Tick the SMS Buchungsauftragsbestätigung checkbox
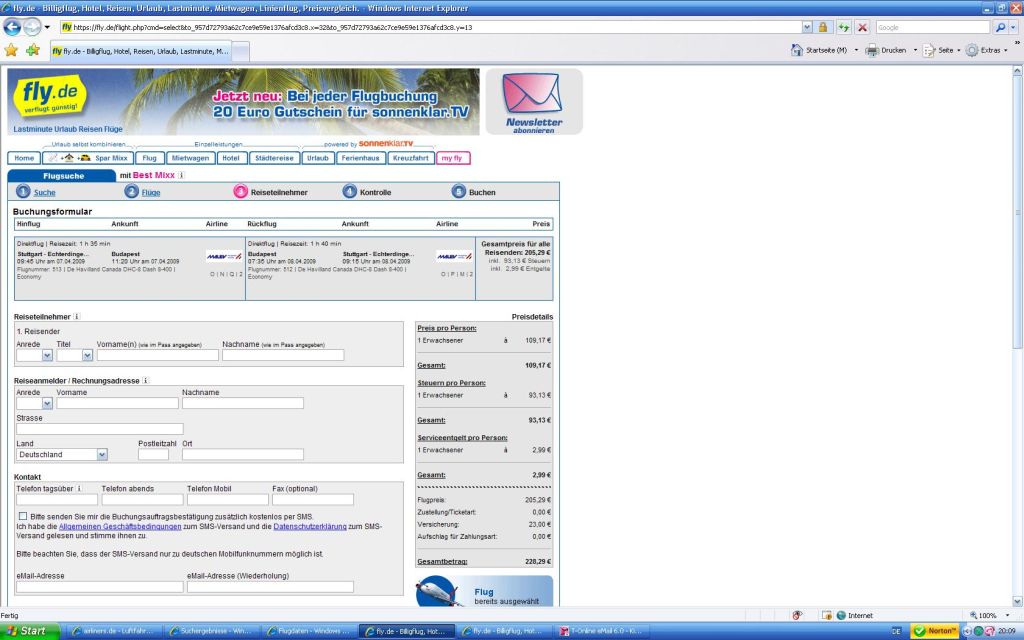 [x=23, y=516]
